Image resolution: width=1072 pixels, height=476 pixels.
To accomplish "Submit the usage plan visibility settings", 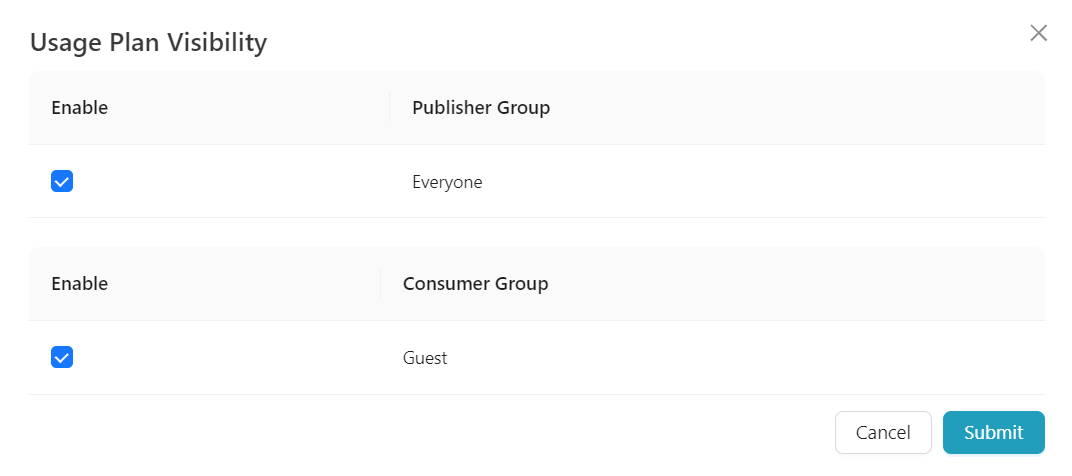I will pyautogui.click(x=993, y=432).
